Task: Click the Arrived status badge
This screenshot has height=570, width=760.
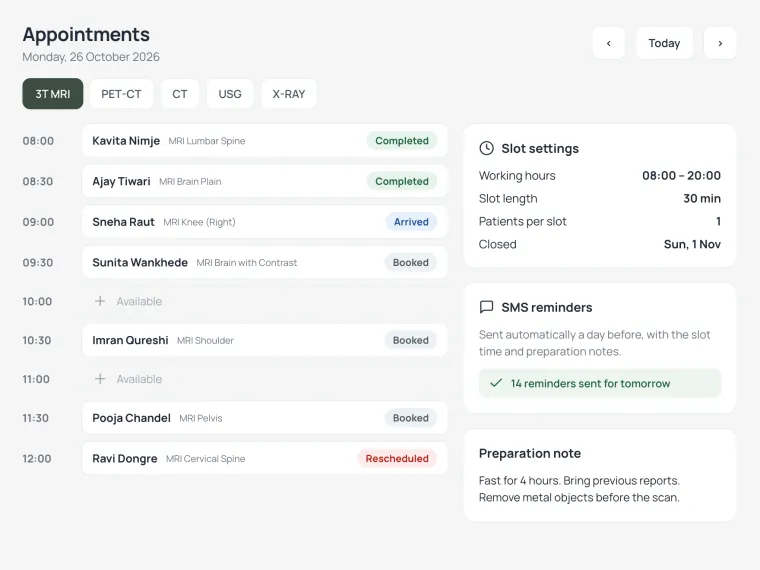Action: click(411, 222)
